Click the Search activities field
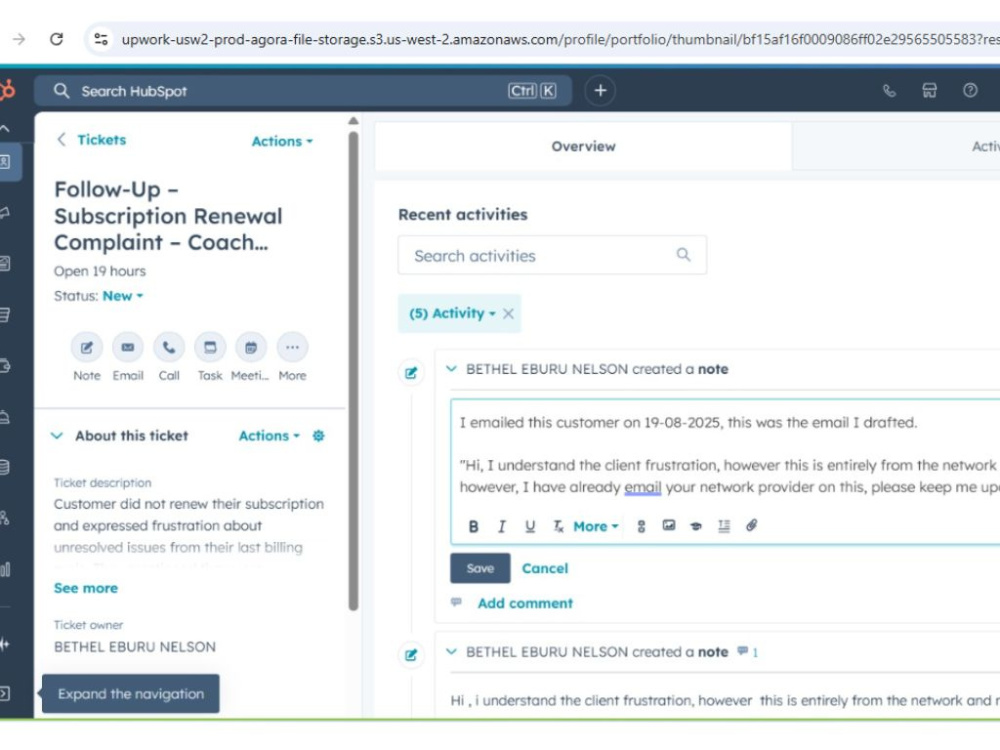 point(552,255)
